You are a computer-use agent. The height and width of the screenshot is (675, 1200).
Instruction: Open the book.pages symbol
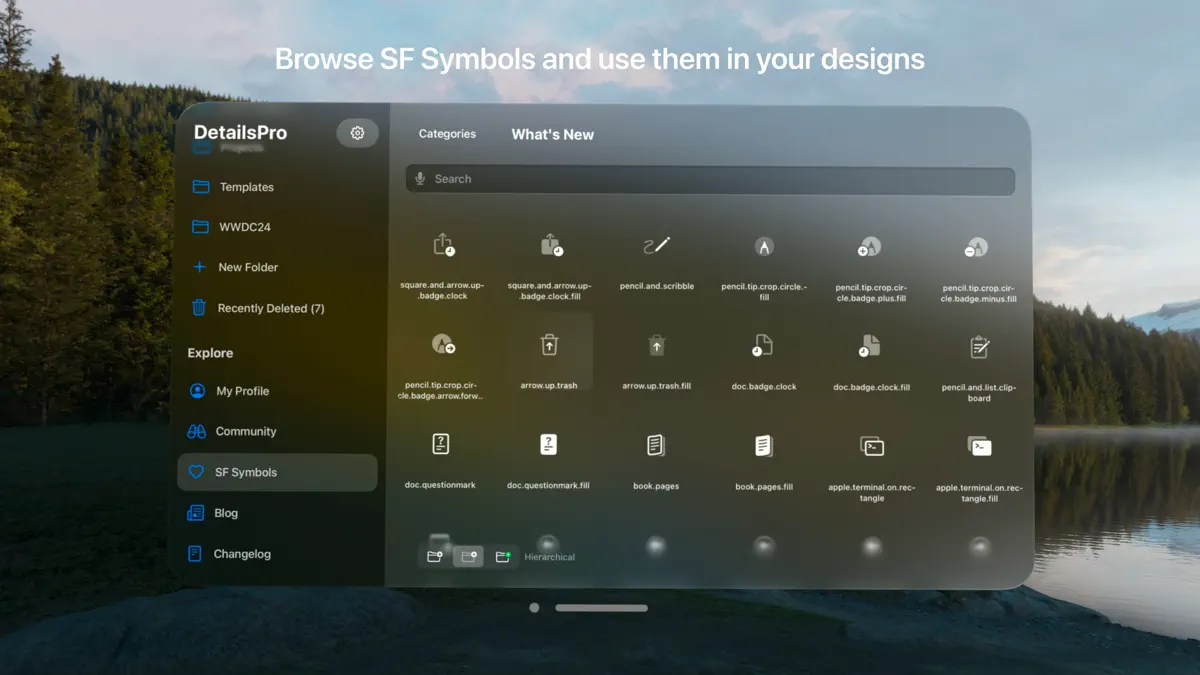(656, 444)
